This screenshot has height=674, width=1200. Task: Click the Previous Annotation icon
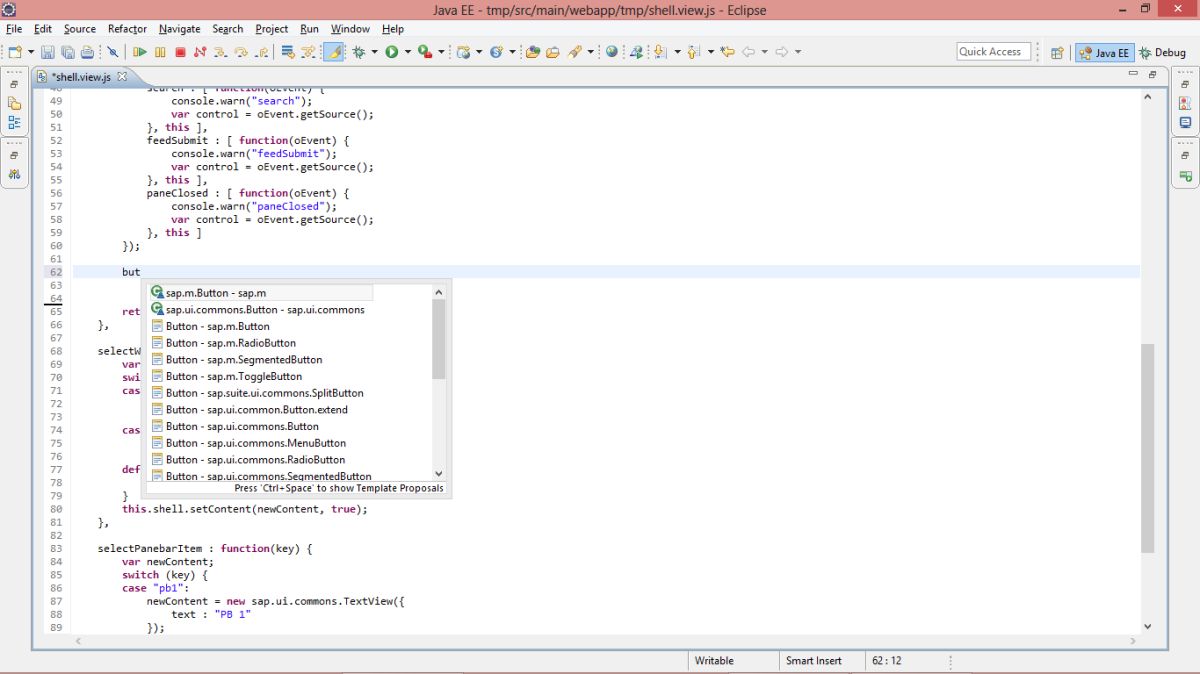pos(692,52)
